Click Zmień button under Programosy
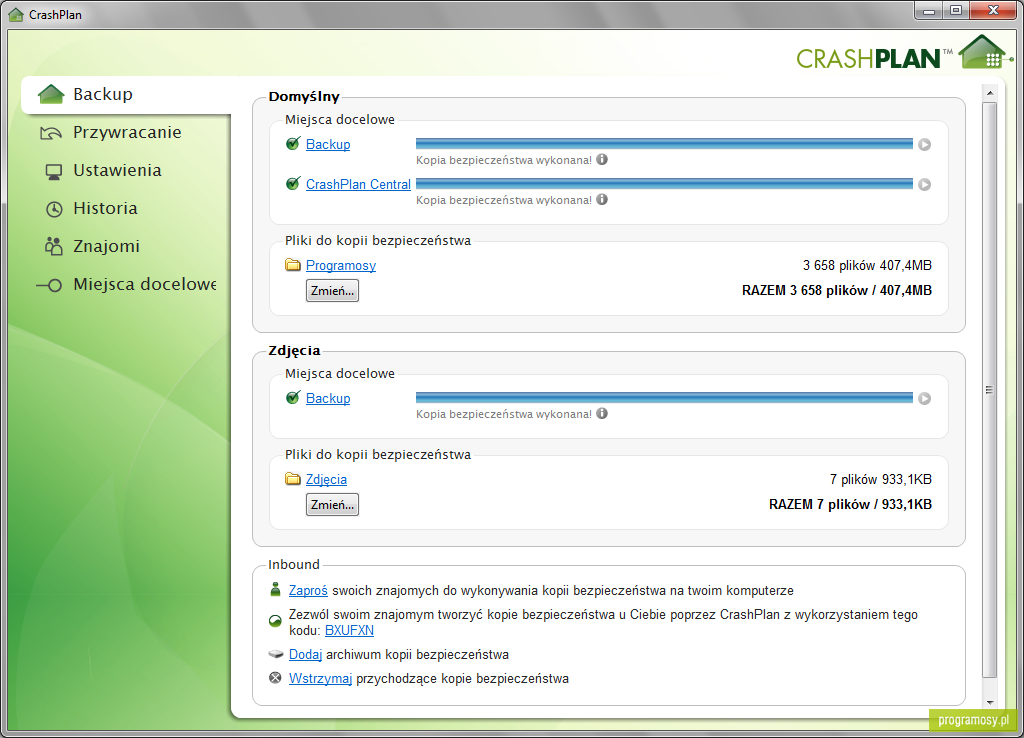 (x=332, y=291)
